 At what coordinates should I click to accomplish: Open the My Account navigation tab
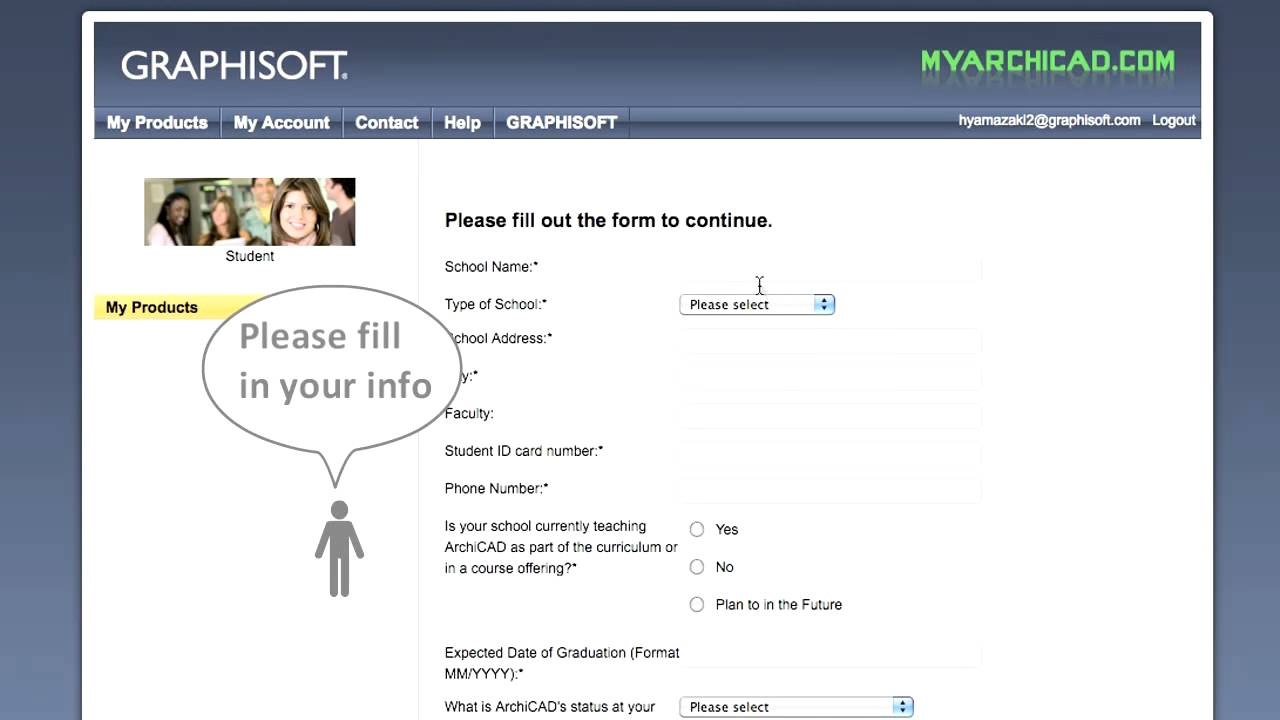click(281, 123)
